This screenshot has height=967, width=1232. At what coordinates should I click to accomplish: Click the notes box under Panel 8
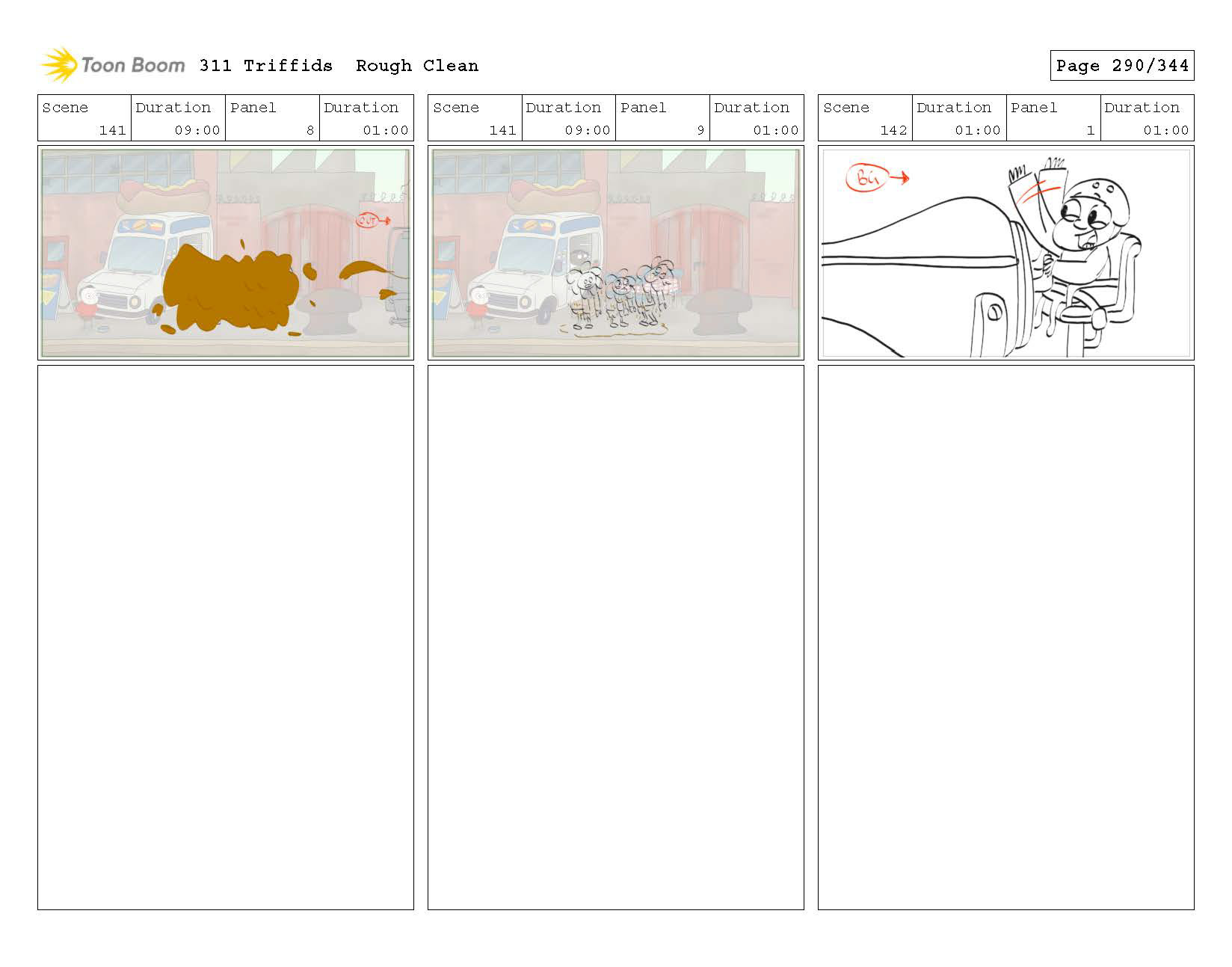tap(226, 637)
